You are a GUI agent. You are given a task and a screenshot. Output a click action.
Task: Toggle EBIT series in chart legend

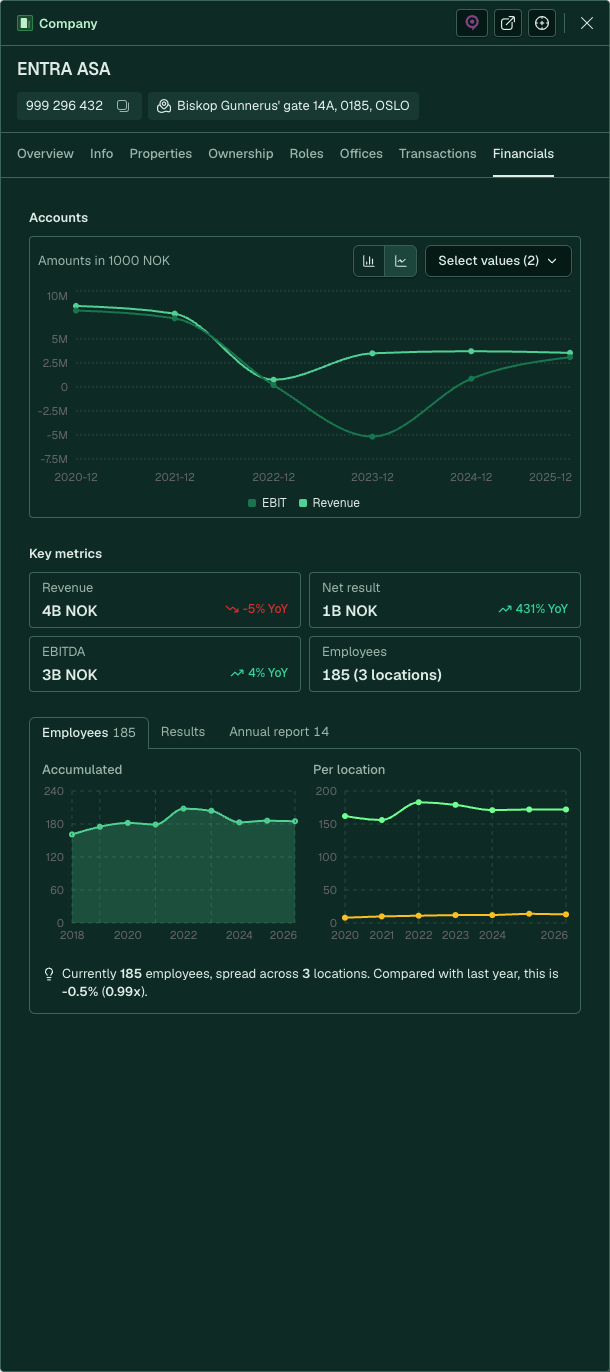(x=267, y=503)
